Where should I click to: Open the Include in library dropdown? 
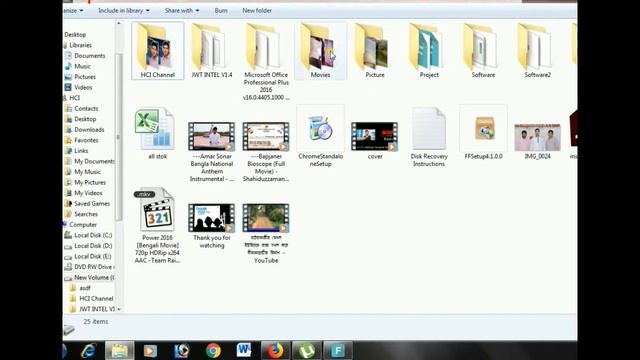pyautogui.click(x=124, y=11)
